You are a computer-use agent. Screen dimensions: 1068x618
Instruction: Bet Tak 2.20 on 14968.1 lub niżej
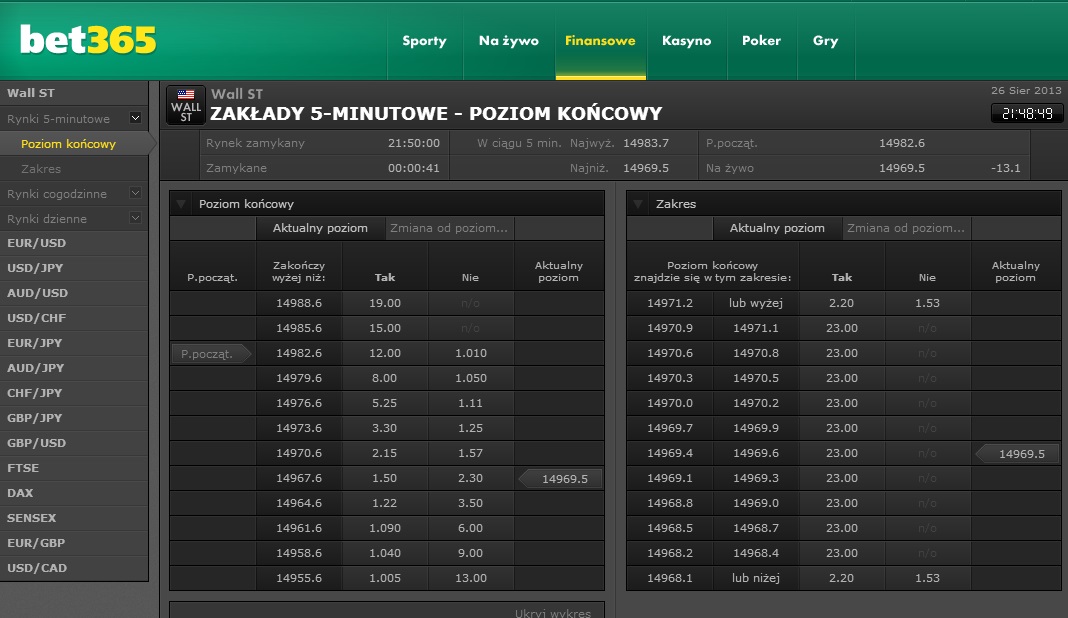pos(842,578)
